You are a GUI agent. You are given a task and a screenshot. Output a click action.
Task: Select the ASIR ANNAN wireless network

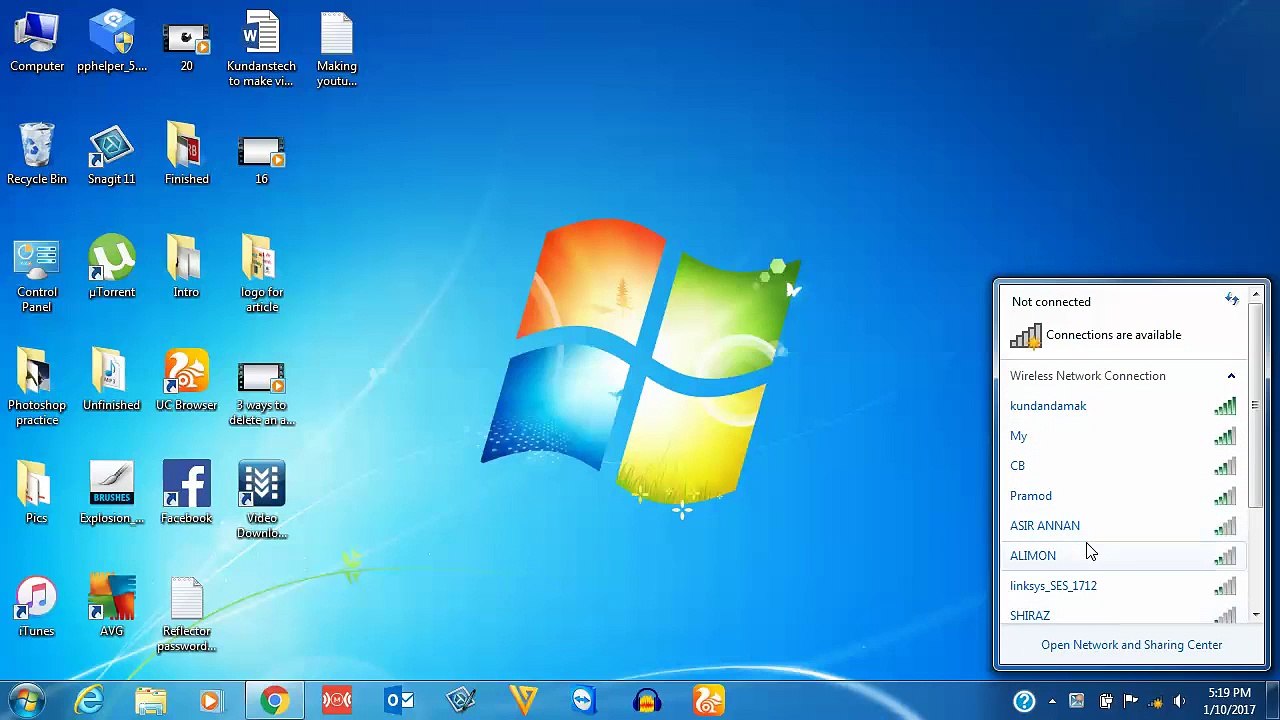1124,526
